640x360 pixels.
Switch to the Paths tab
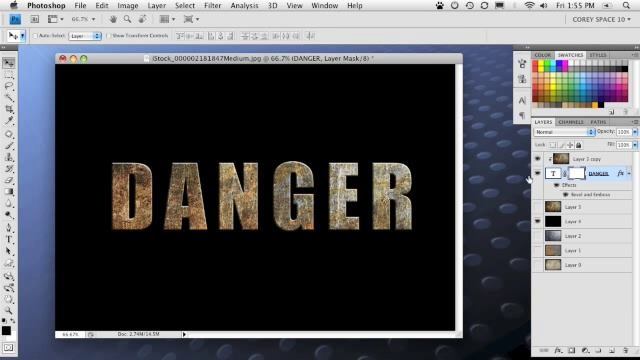[x=598, y=122]
